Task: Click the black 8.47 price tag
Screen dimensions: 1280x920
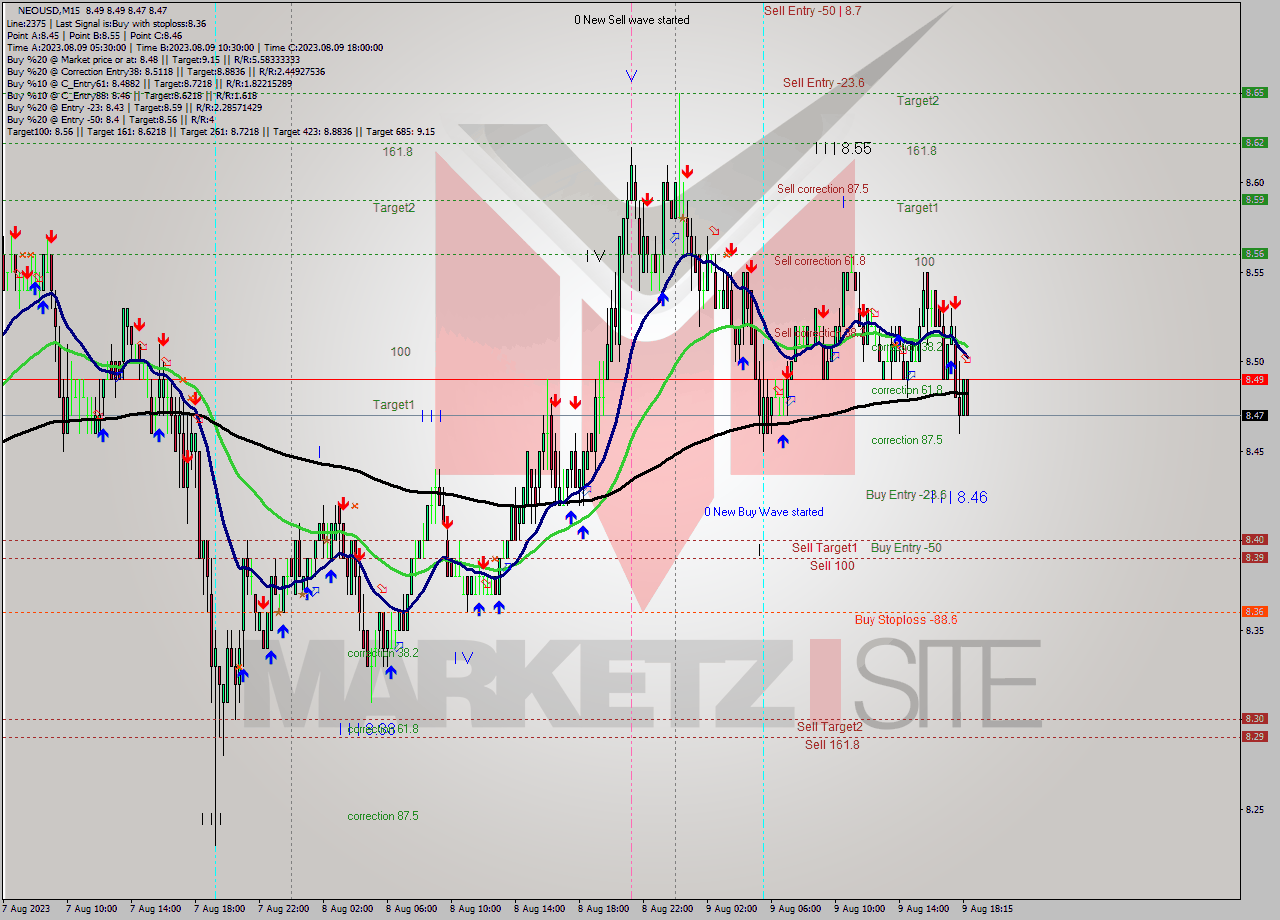Action: [1254, 415]
